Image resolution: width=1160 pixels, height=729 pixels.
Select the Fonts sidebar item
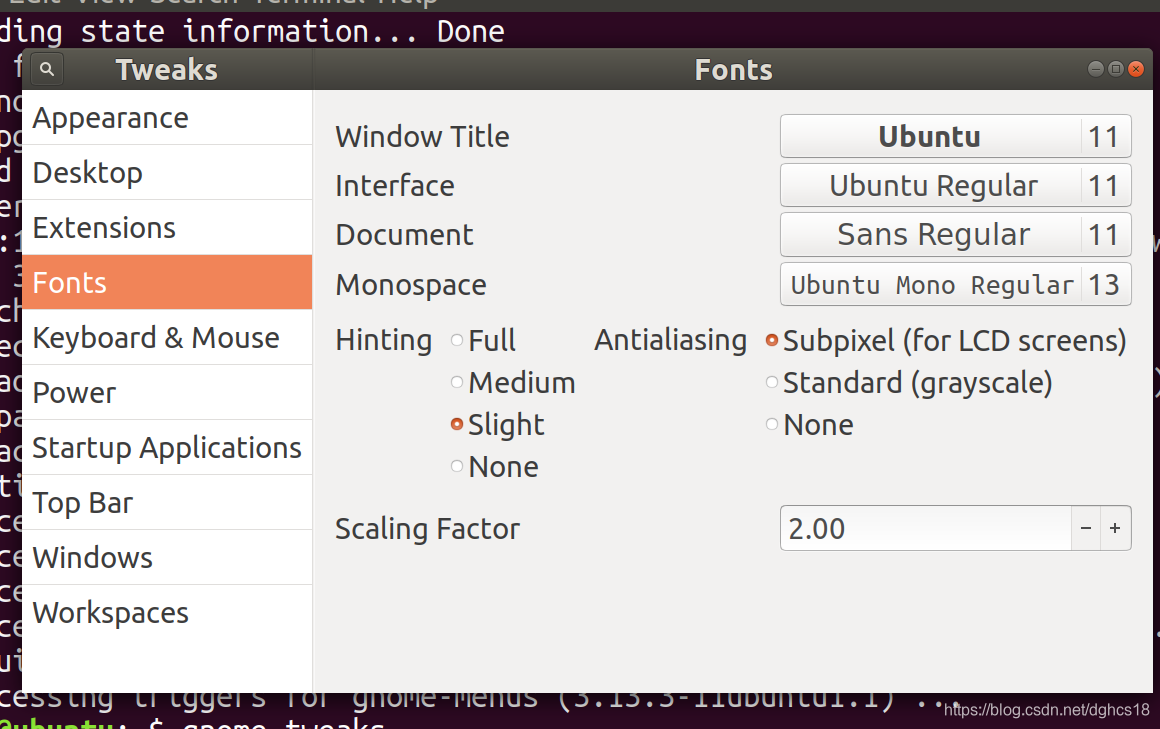click(x=167, y=282)
